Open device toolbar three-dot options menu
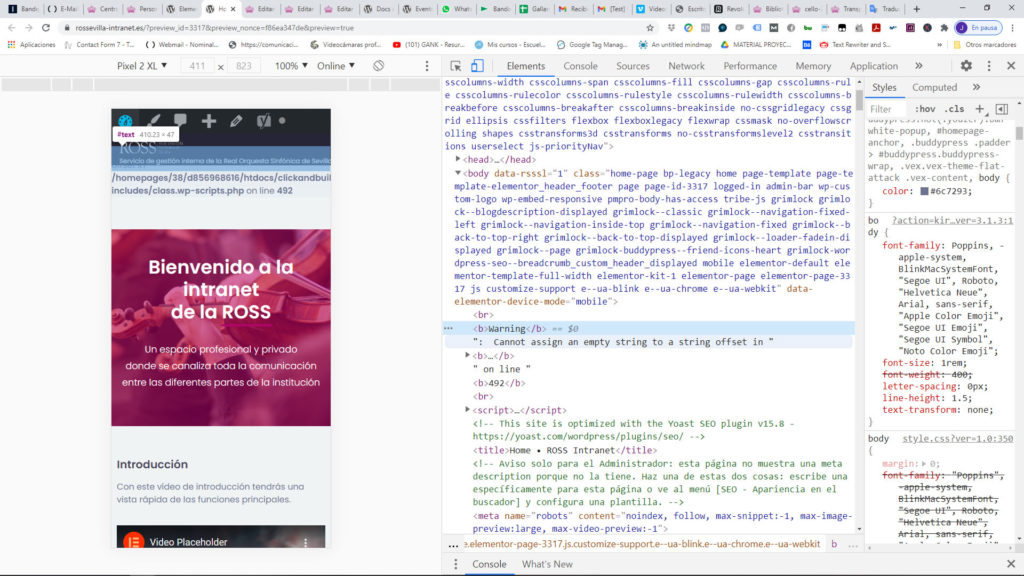The image size is (1024, 576). click(427, 66)
